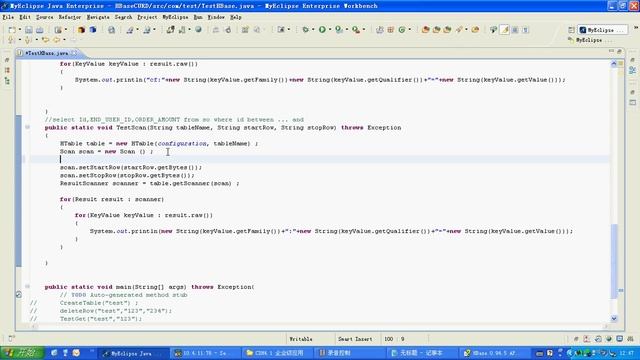Click the Open Perspective icon
640x360 pixels.
pyautogui.click(x=571, y=30)
